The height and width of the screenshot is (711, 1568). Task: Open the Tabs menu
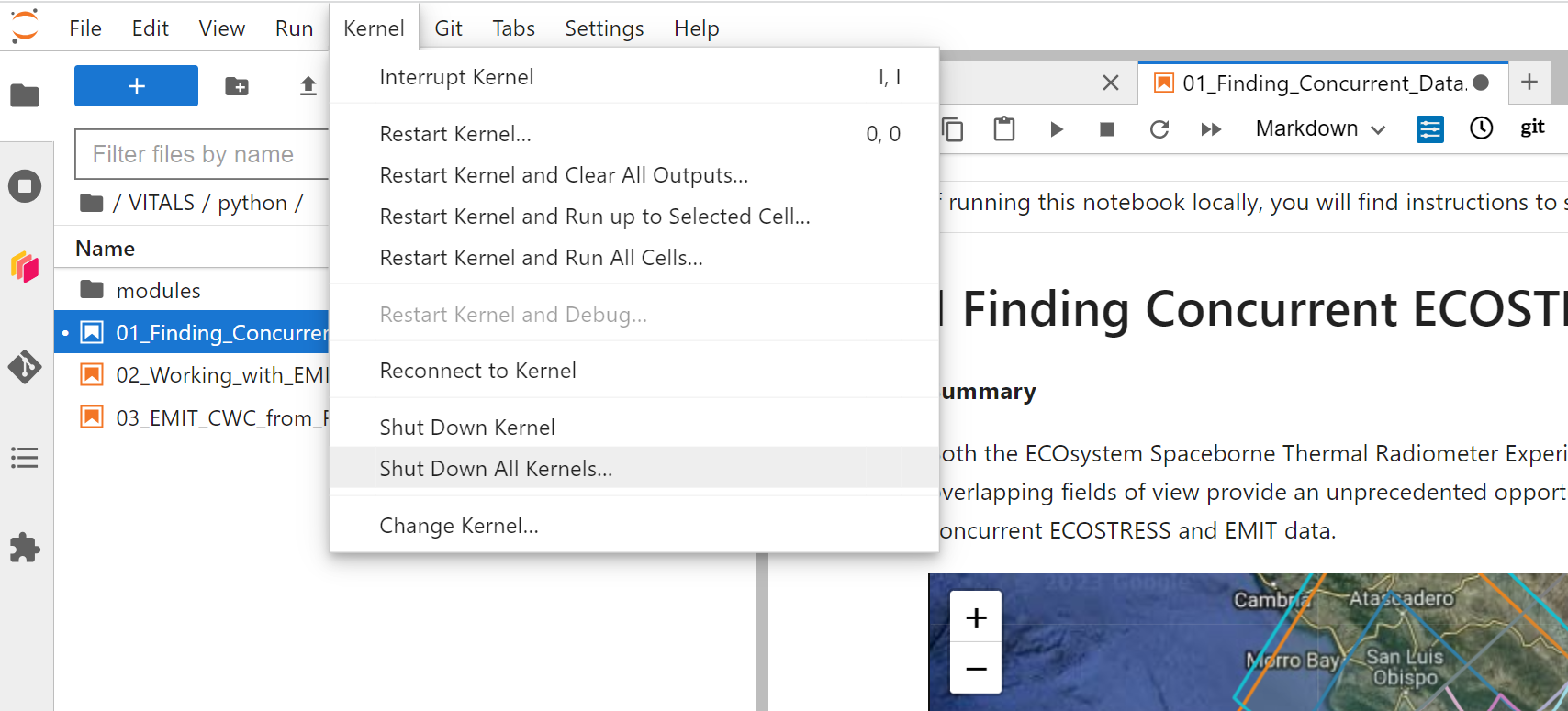click(x=513, y=28)
